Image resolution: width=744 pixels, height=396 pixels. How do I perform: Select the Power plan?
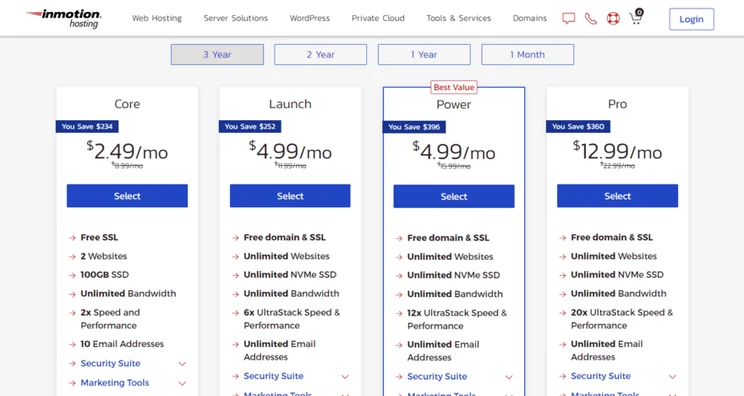pos(454,196)
